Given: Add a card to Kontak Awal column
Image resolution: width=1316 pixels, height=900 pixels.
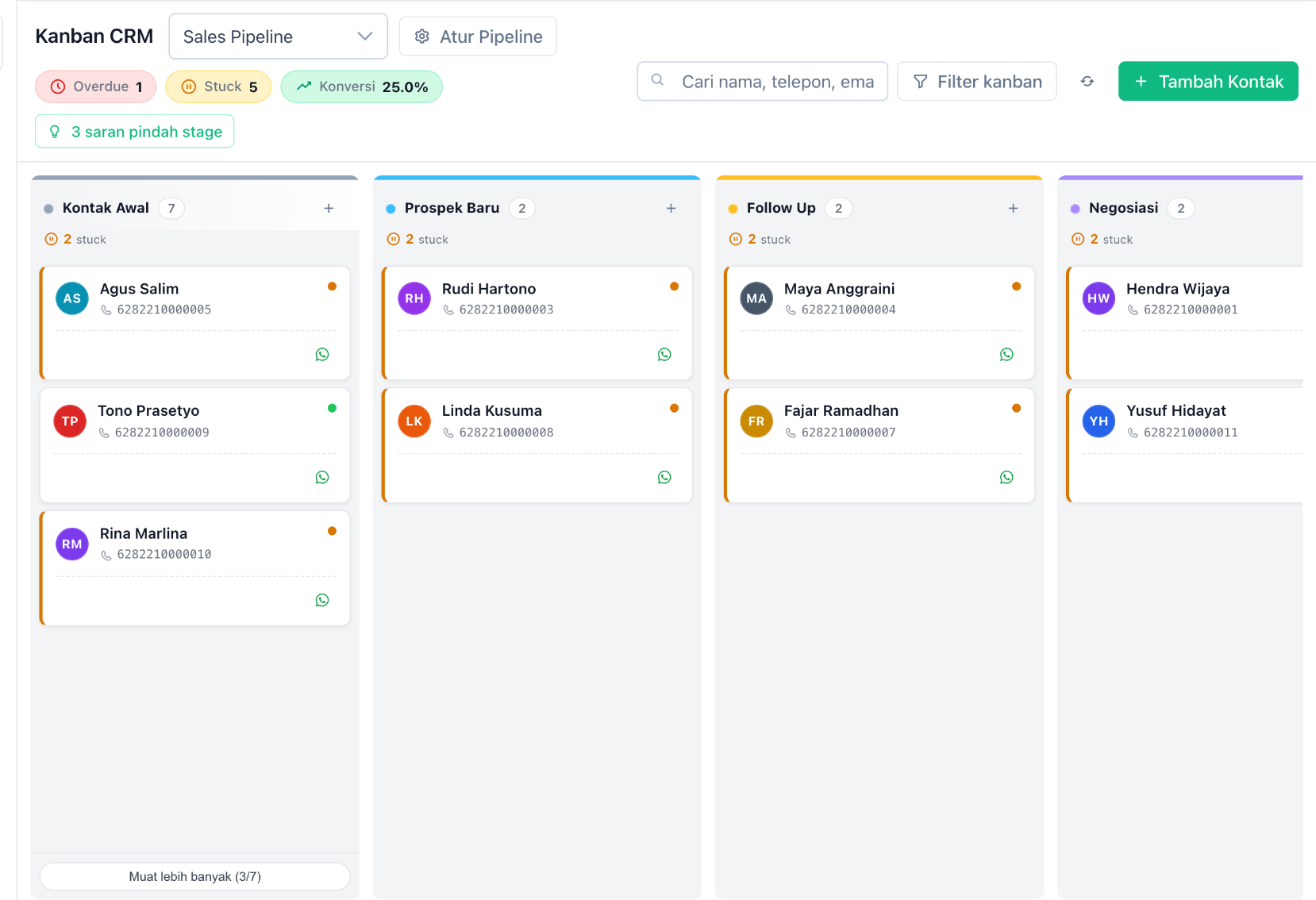Looking at the screenshot, I should [329, 208].
